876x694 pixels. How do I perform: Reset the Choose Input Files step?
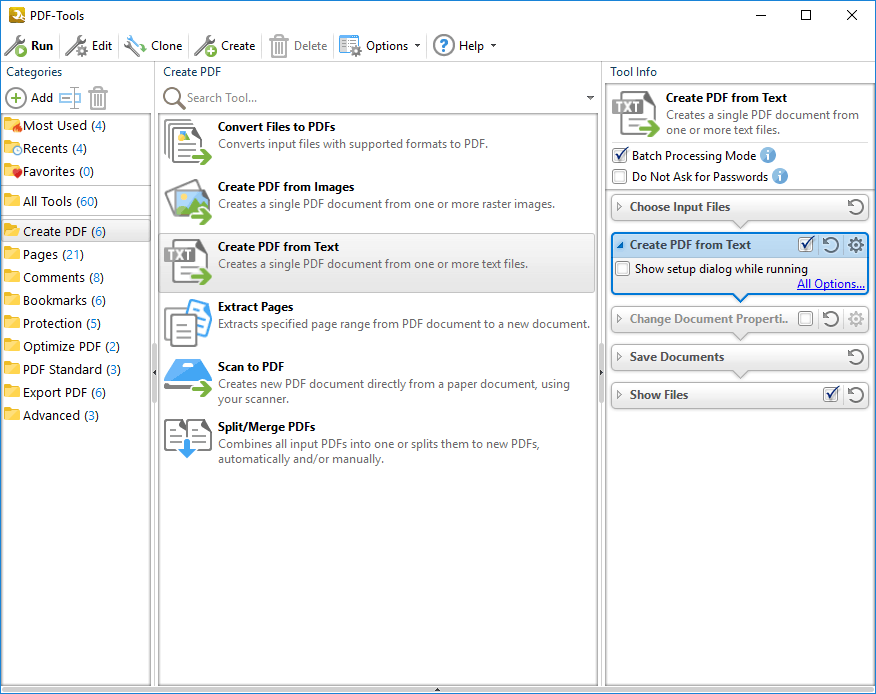pos(855,207)
